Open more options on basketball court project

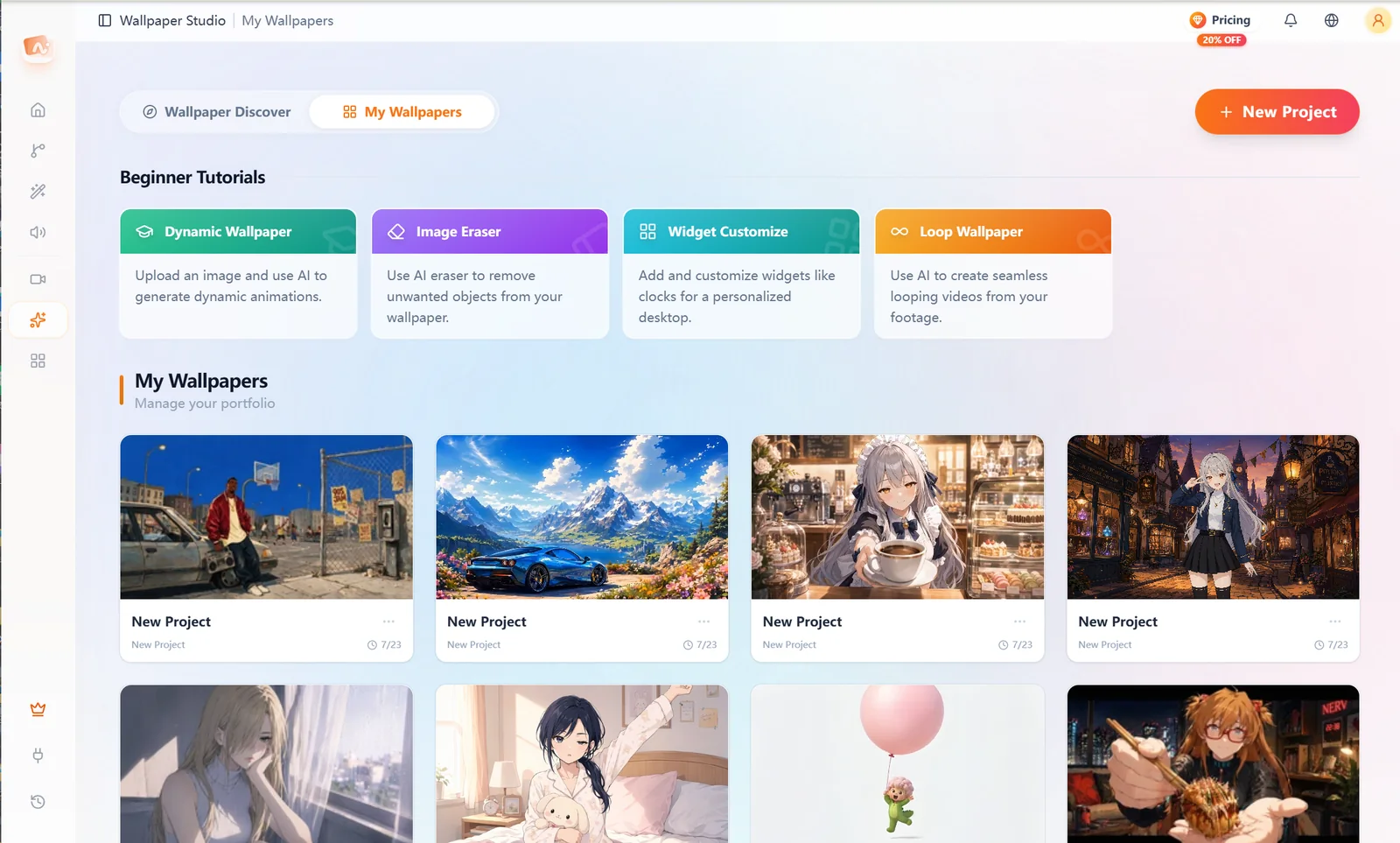(x=388, y=622)
